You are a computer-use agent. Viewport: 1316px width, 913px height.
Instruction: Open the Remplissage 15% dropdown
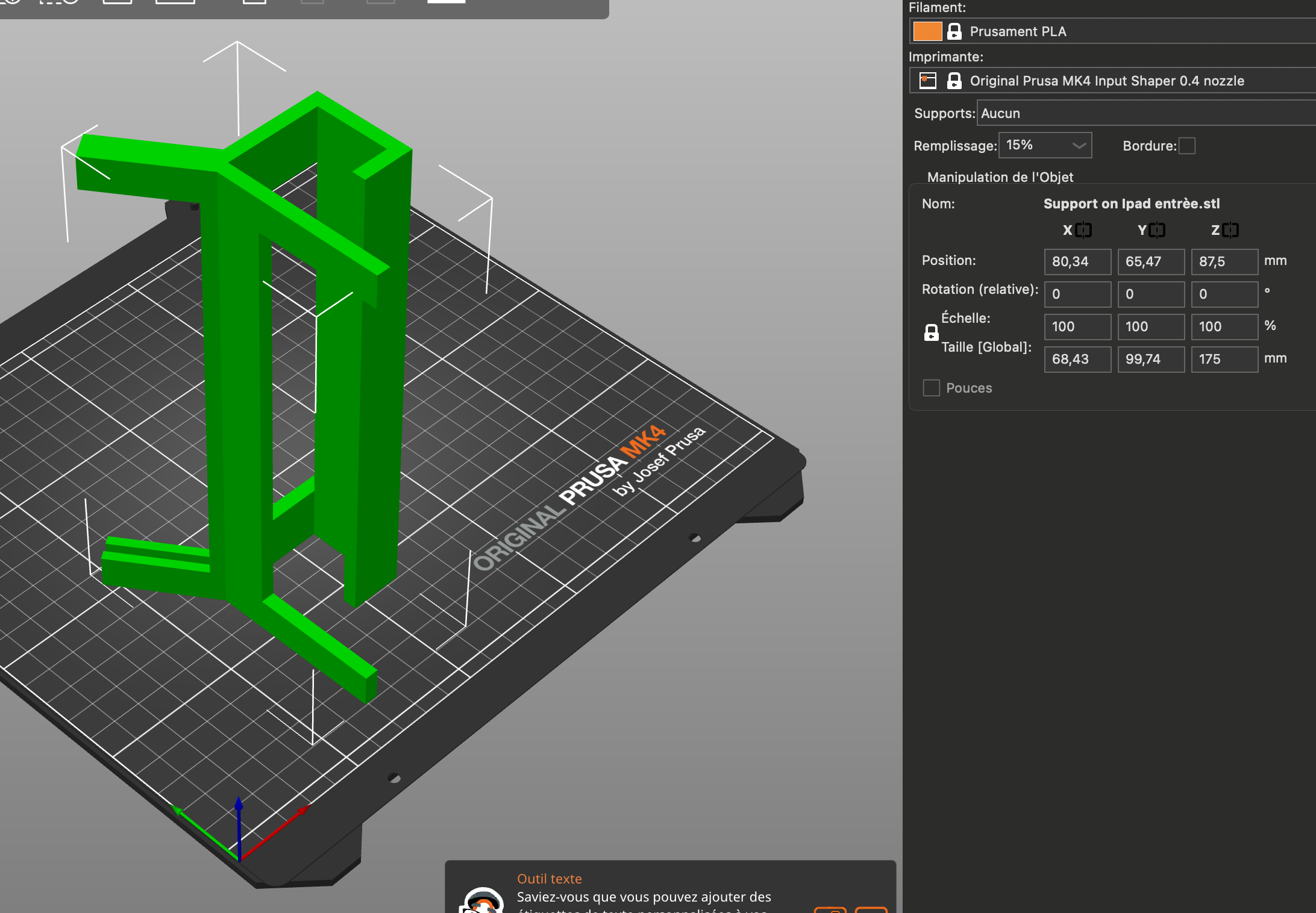[1045, 145]
